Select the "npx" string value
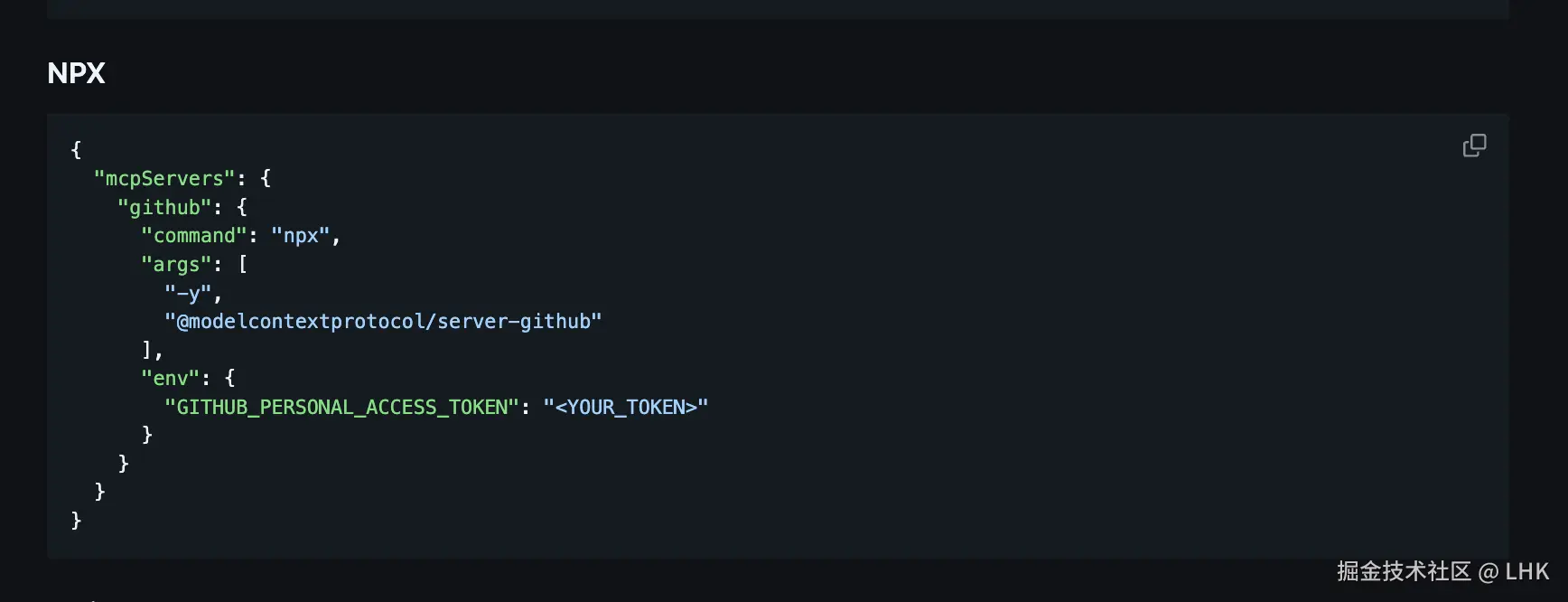Image resolution: width=1568 pixels, height=602 pixels. pyautogui.click(x=301, y=236)
